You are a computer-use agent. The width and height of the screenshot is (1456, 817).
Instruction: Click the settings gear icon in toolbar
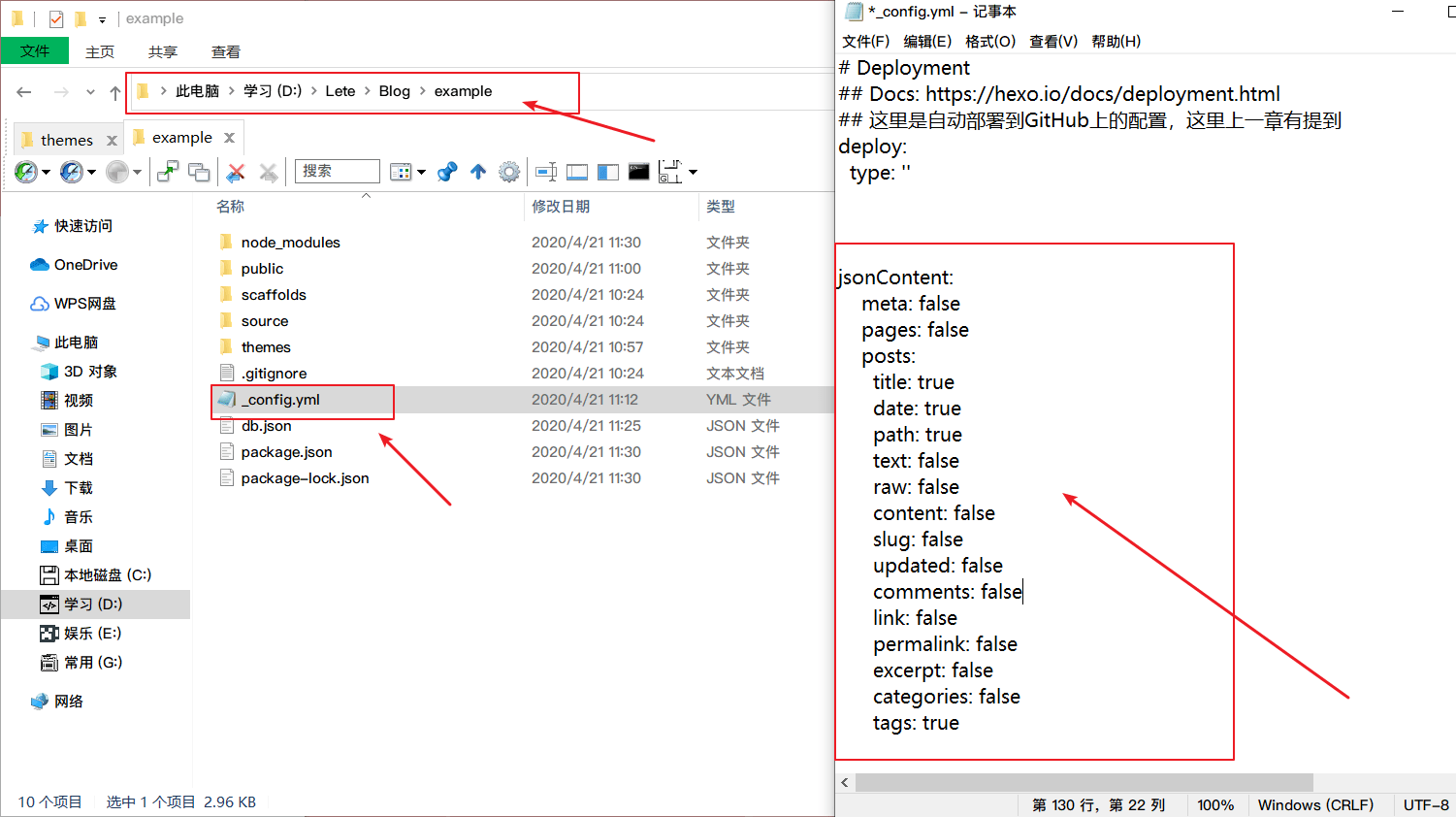[x=509, y=172]
